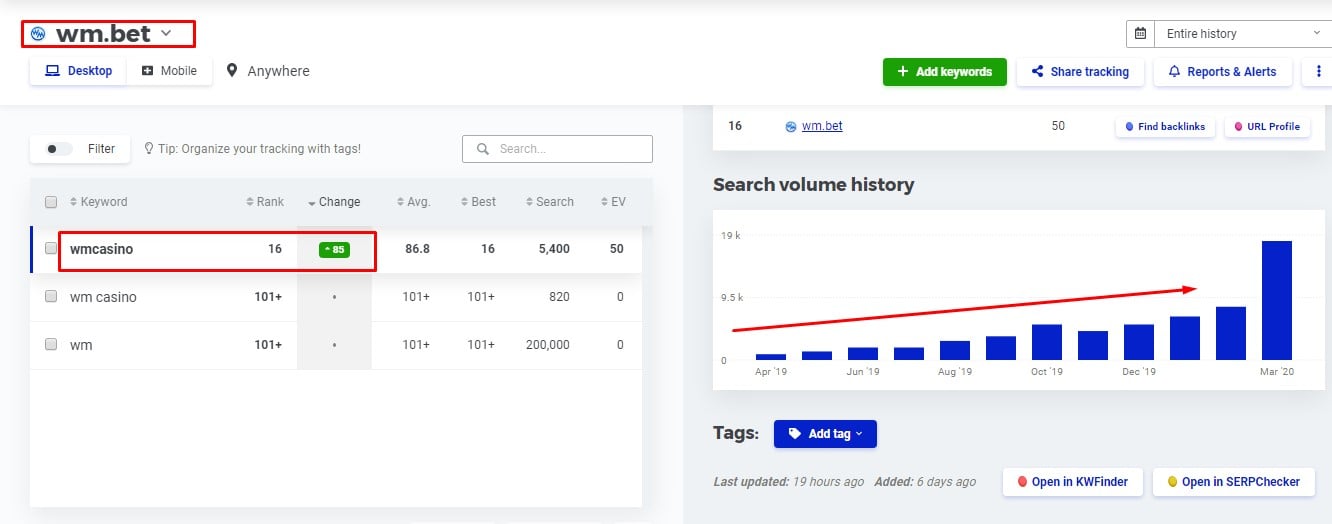Image resolution: width=1332 pixels, height=524 pixels.
Task: Select the Desktop tab
Action: click(x=79, y=71)
